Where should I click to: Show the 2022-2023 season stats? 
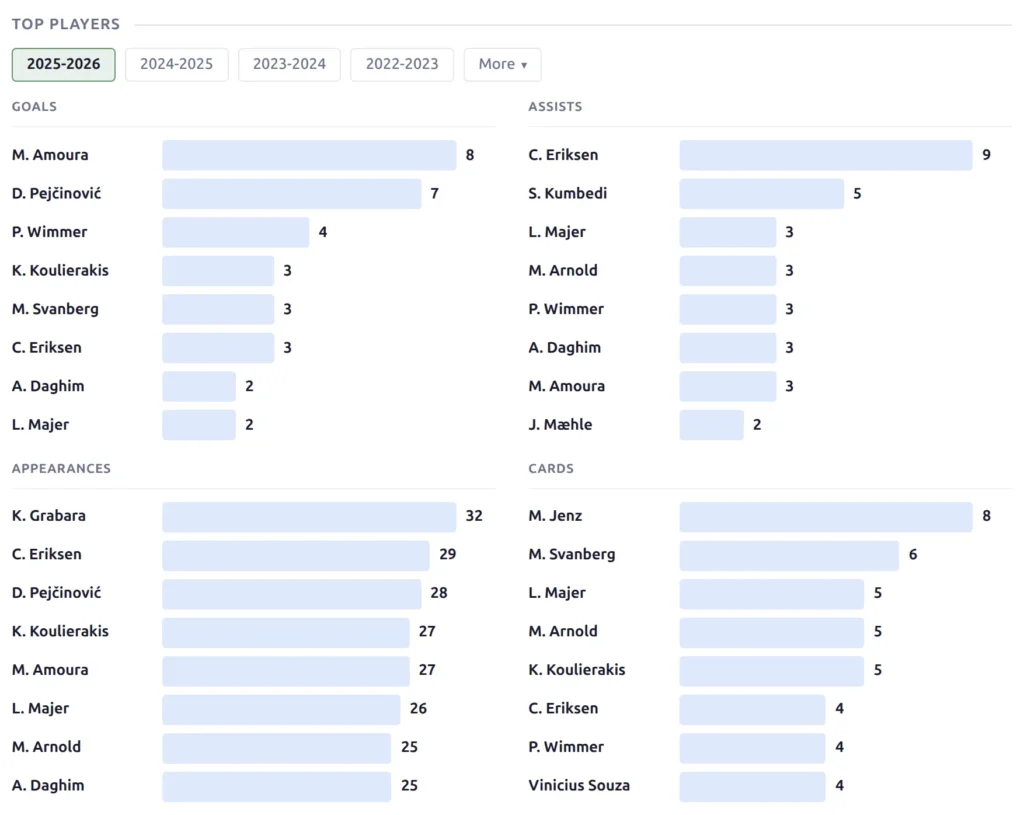(x=402, y=64)
